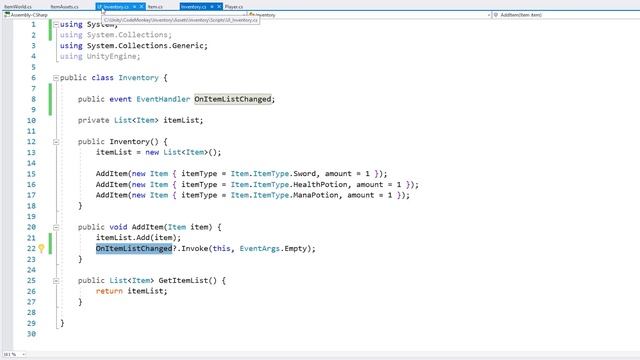Click the class name Inventory on line 6
The width and height of the screenshot is (640, 360).
[x=138, y=78]
